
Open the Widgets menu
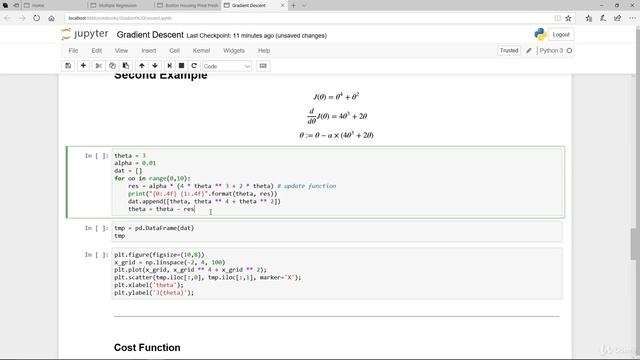point(234,51)
